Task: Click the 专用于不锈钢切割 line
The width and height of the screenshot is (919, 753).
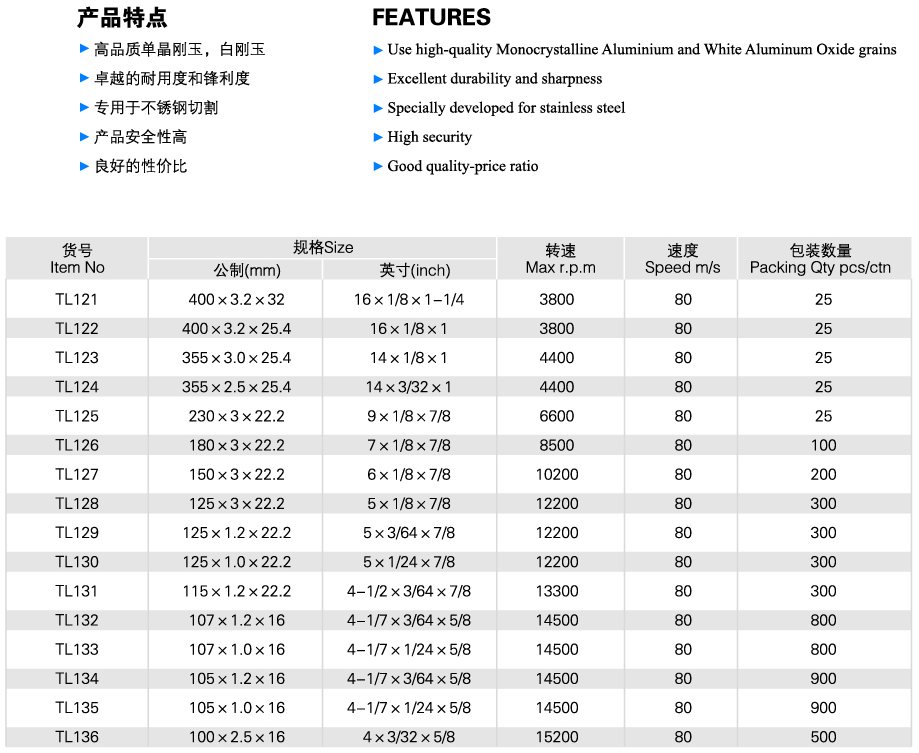Action: [156, 108]
